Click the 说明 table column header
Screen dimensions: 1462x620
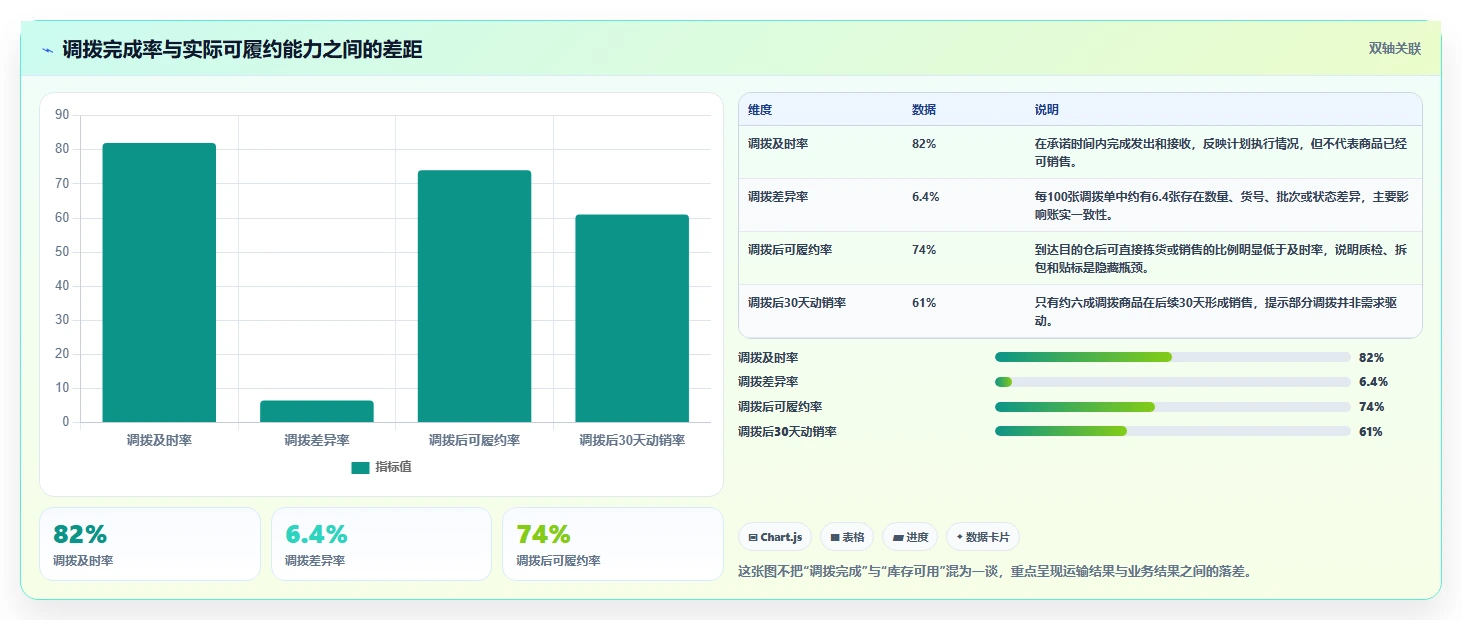[x=1047, y=110]
